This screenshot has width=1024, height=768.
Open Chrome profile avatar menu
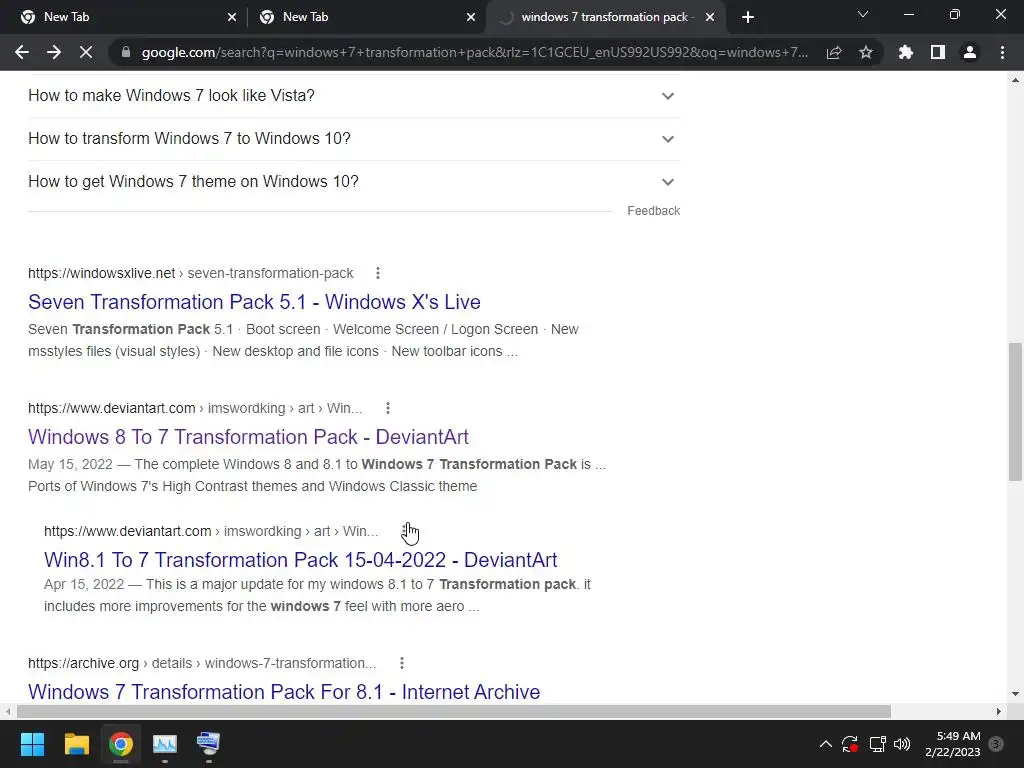[x=970, y=52]
